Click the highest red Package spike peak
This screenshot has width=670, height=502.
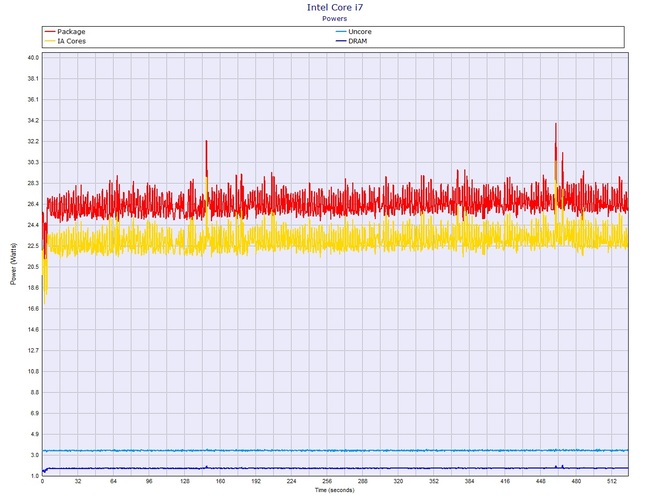(x=555, y=124)
